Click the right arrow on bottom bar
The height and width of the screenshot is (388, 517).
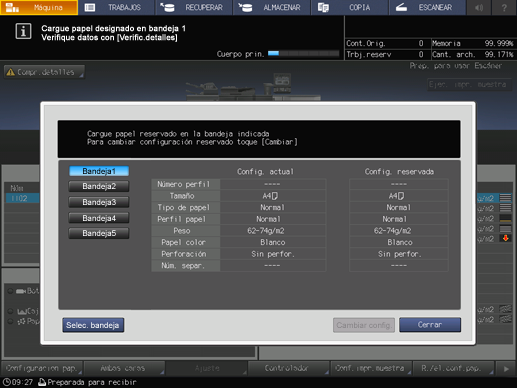[x=506, y=368]
